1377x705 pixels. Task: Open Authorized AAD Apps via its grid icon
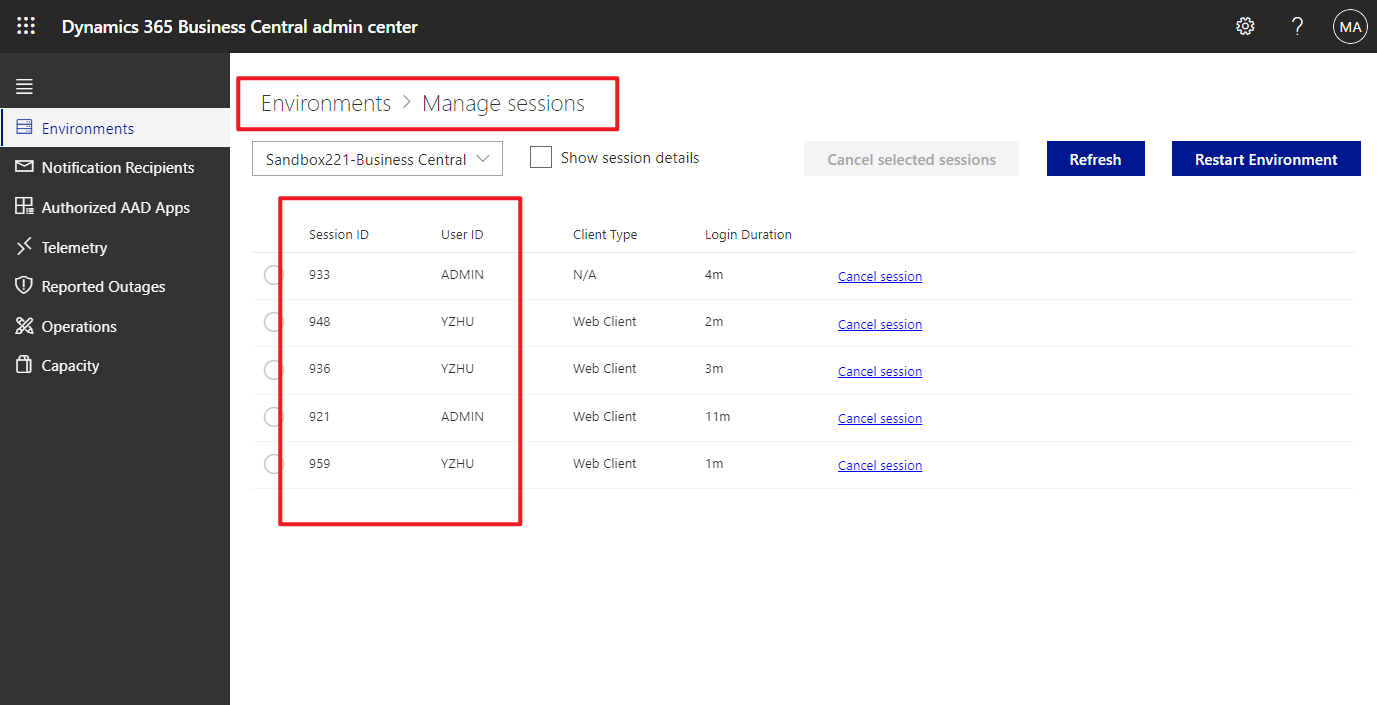pos(24,207)
